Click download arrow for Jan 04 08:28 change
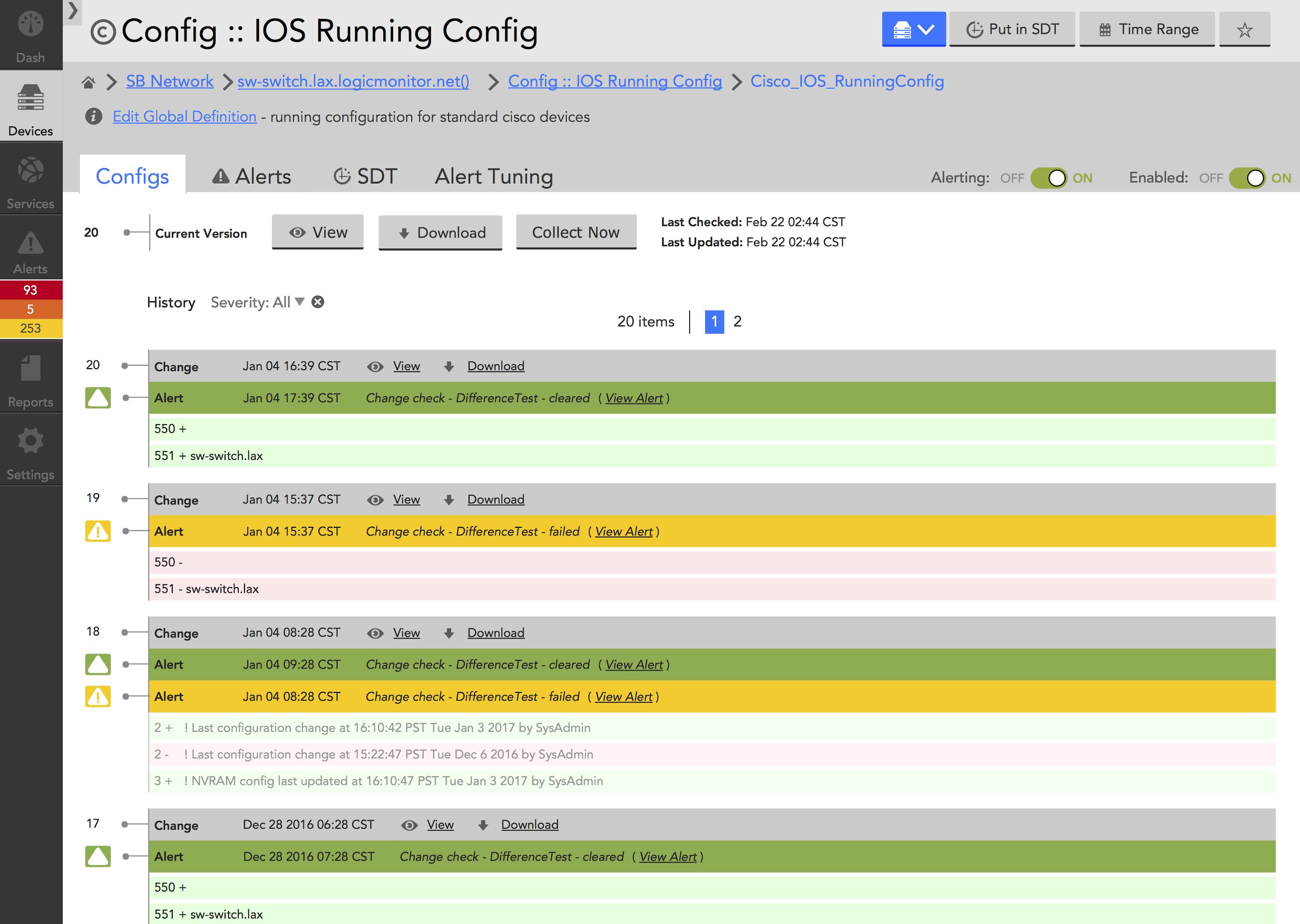The width and height of the screenshot is (1300, 924). click(449, 633)
